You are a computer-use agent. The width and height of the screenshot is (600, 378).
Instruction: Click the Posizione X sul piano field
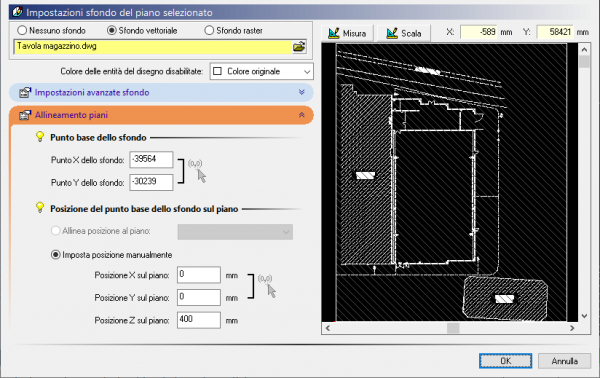tap(199, 275)
